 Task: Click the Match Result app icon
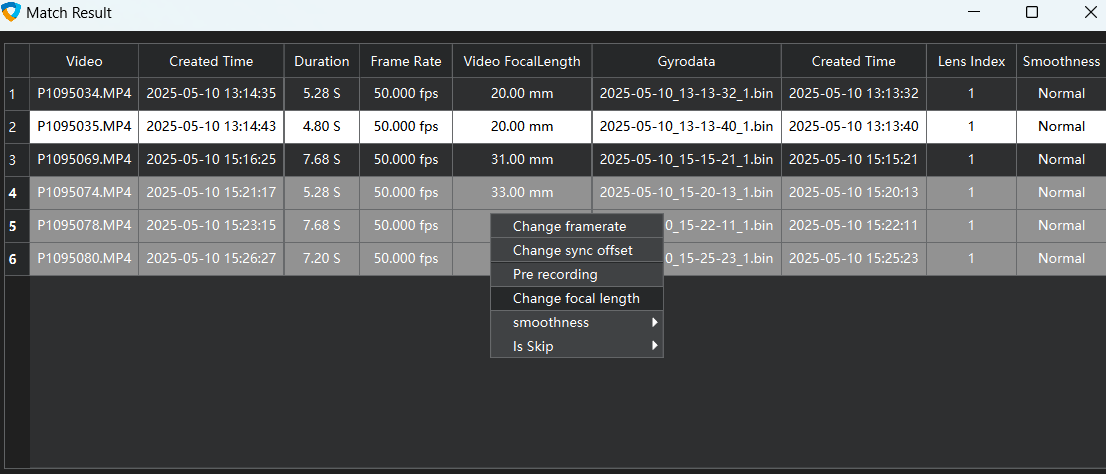[12, 13]
